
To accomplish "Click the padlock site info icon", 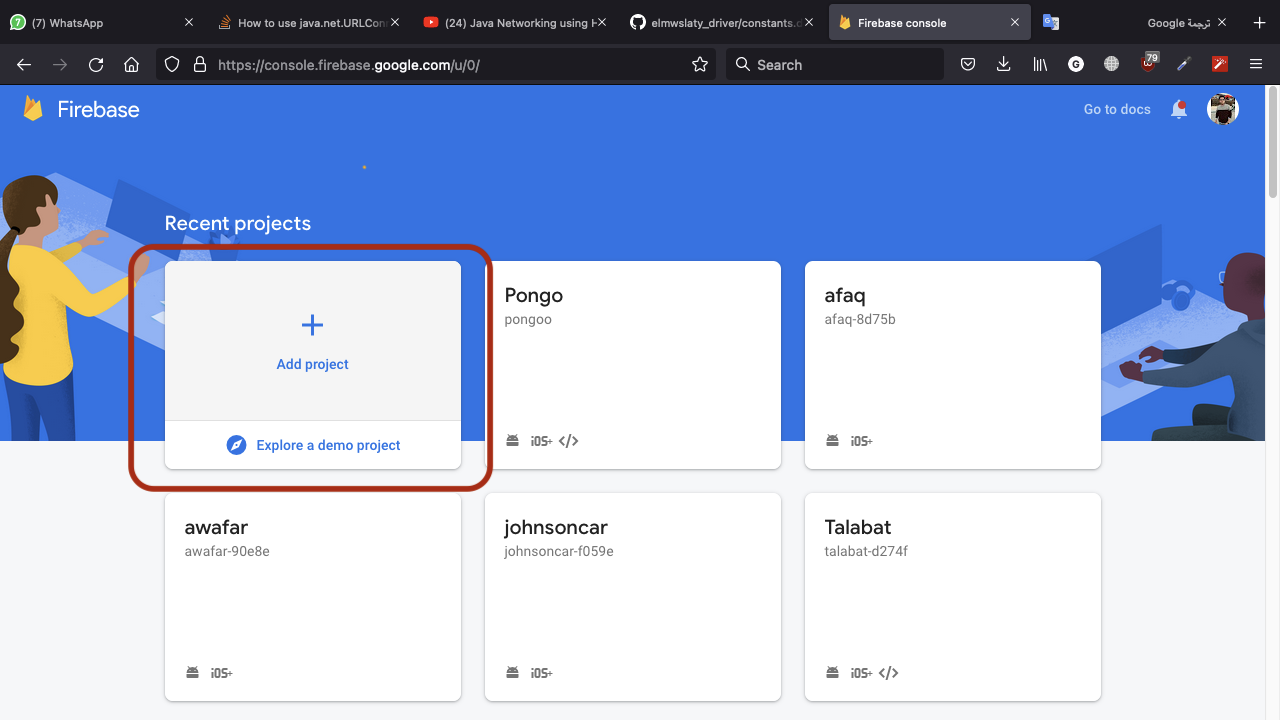I will (x=200, y=64).
